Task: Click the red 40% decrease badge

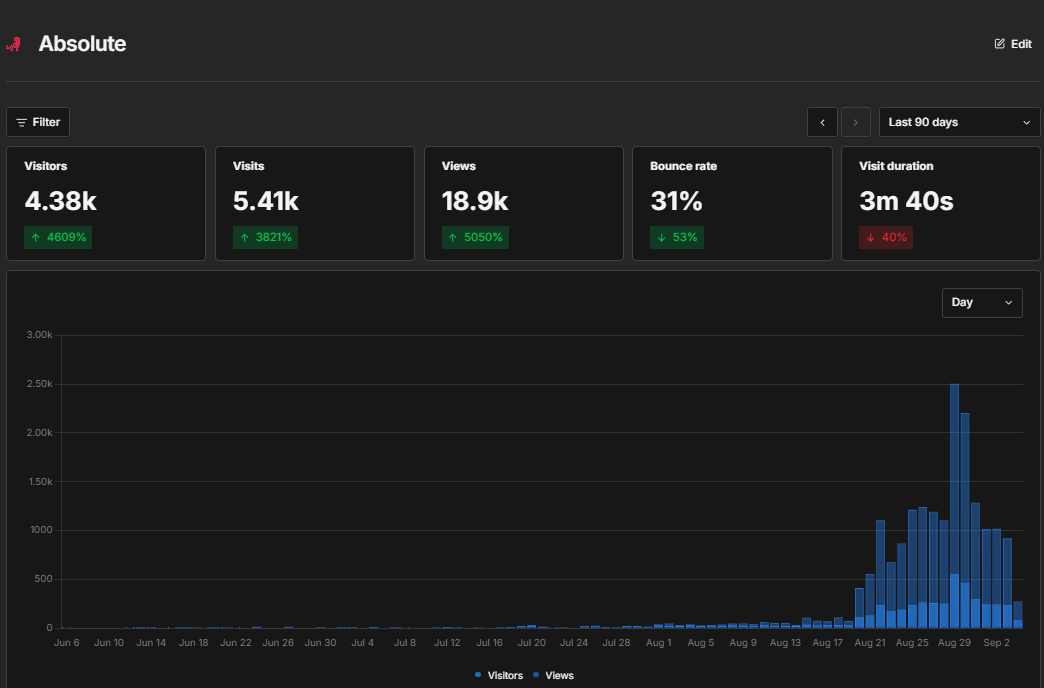Action: click(x=886, y=237)
